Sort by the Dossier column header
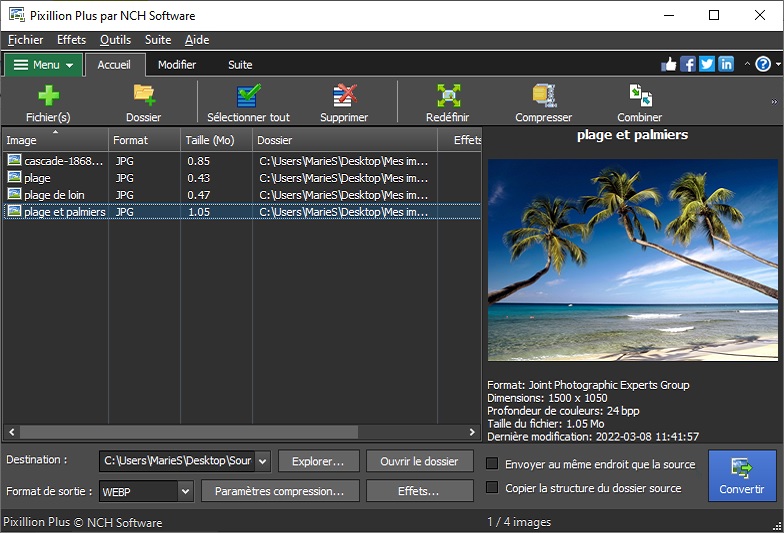 coord(345,140)
